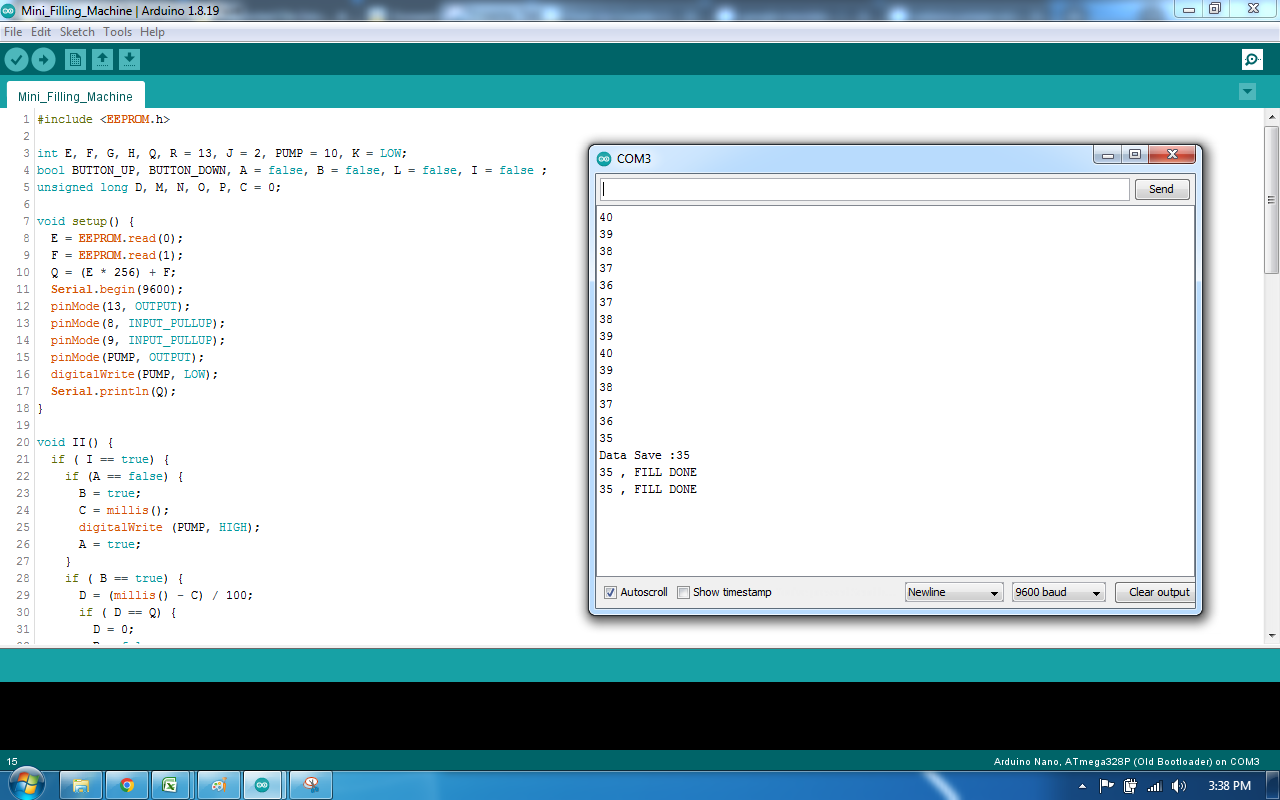Click 'Serial.println(Q);' code line
Screen dimensions: 1280x800
113,391
